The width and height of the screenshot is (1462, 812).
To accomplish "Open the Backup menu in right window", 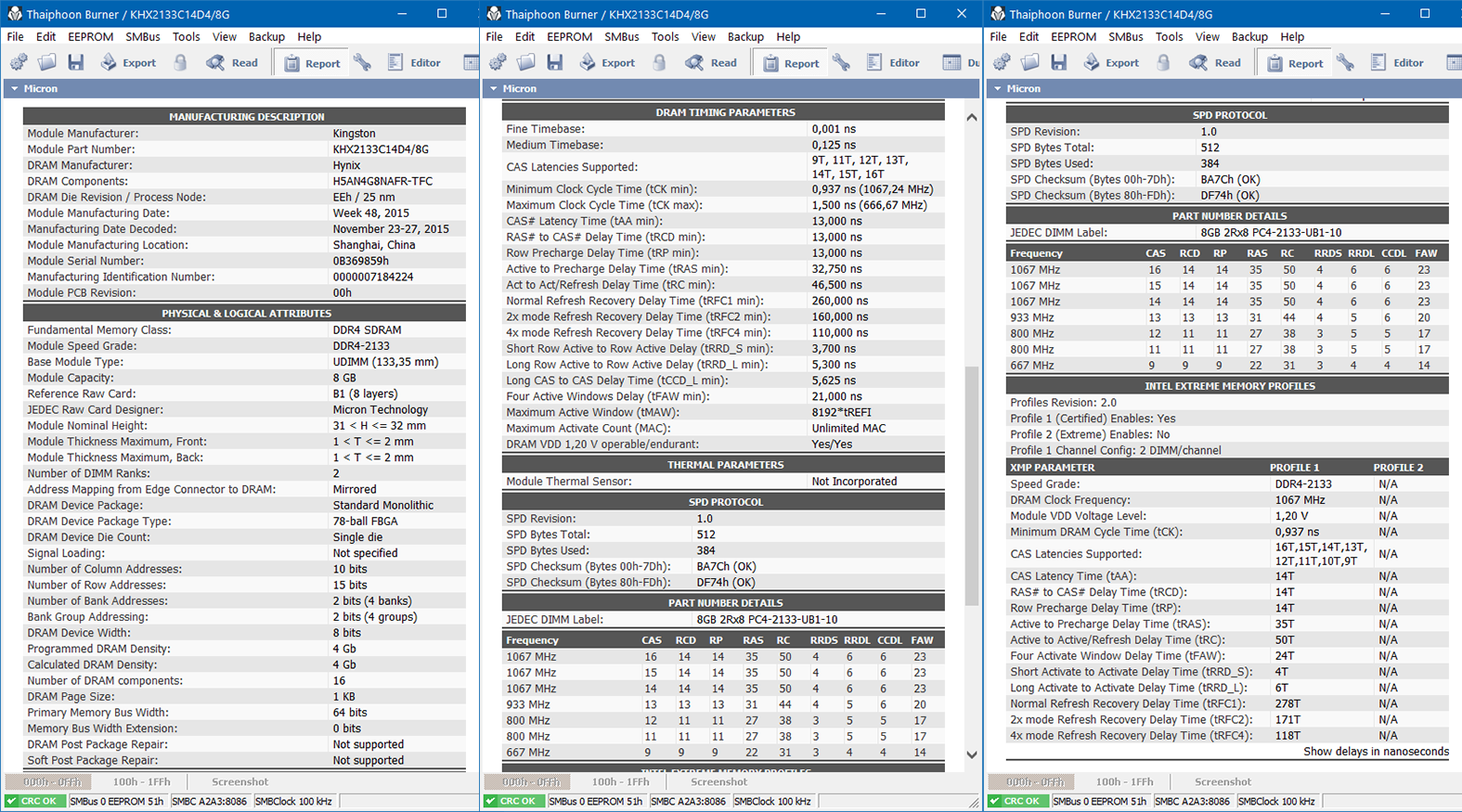I will click(x=1249, y=37).
